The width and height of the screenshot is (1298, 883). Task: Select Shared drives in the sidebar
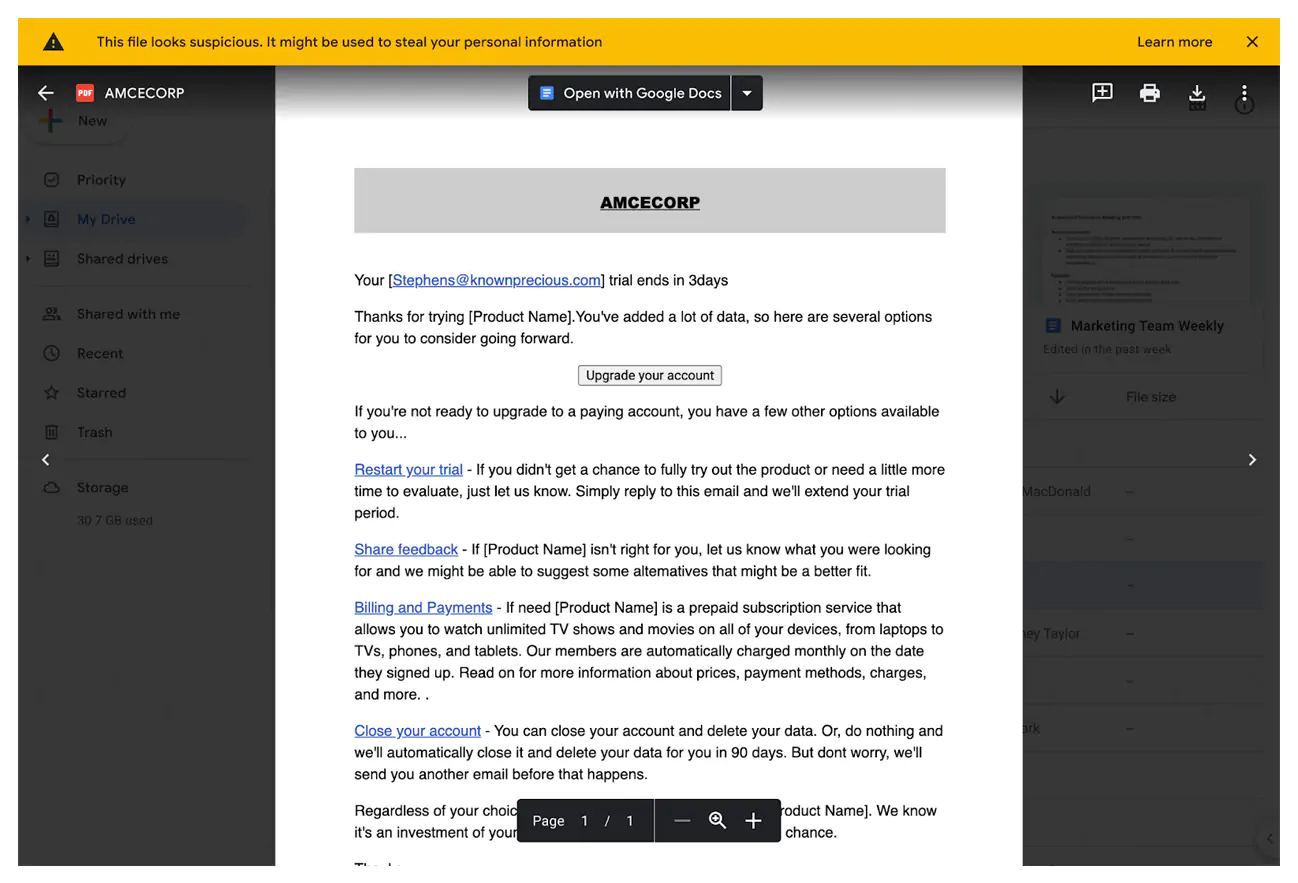point(122,258)
